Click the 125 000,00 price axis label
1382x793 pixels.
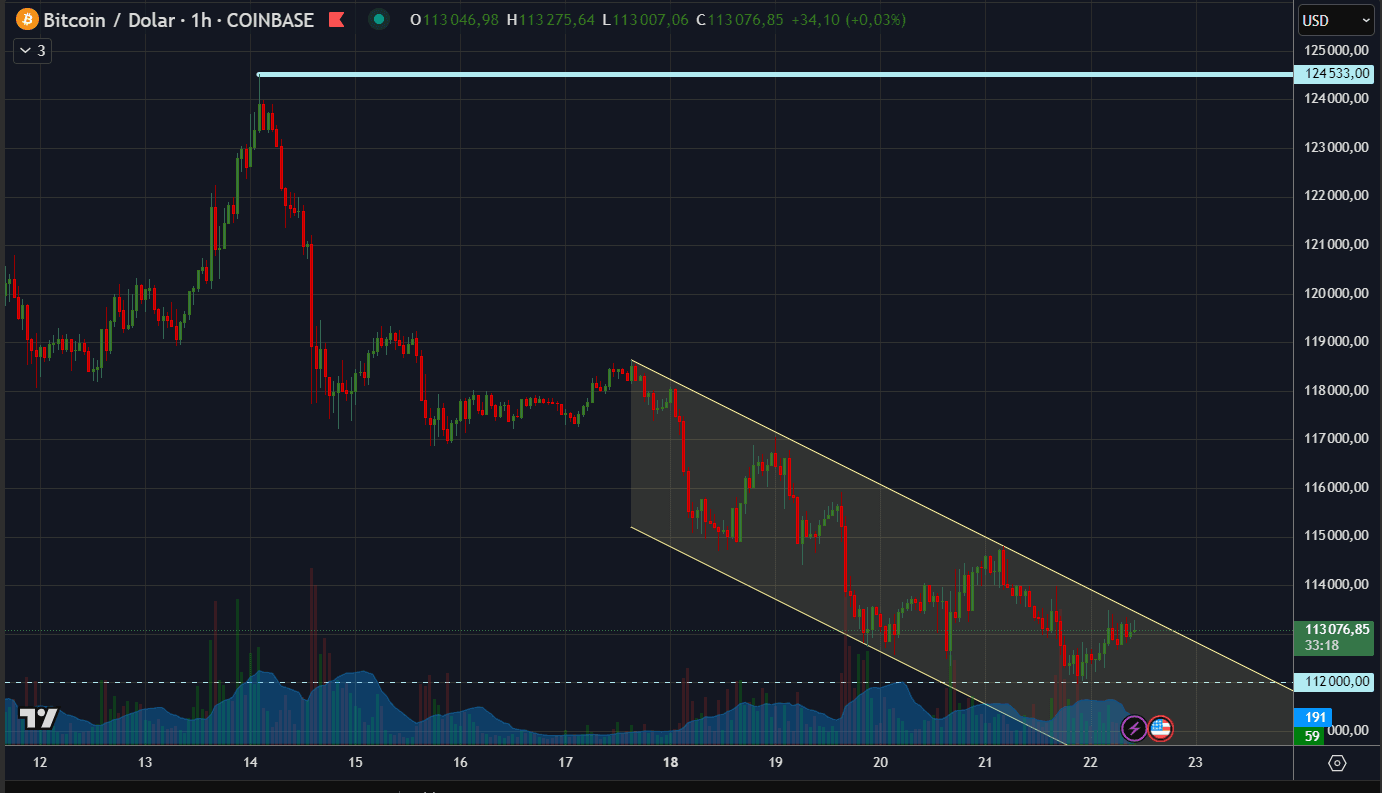[1334, 50]
